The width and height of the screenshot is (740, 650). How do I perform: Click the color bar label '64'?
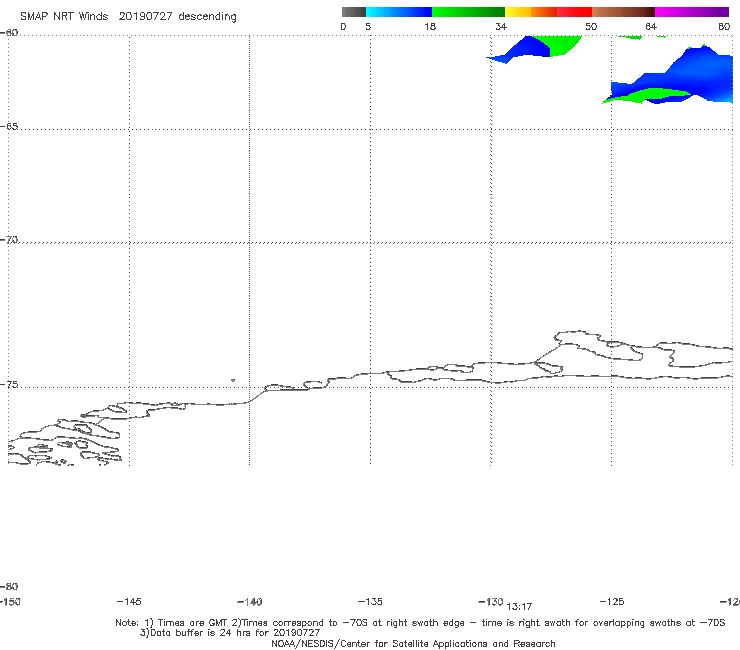651,26
